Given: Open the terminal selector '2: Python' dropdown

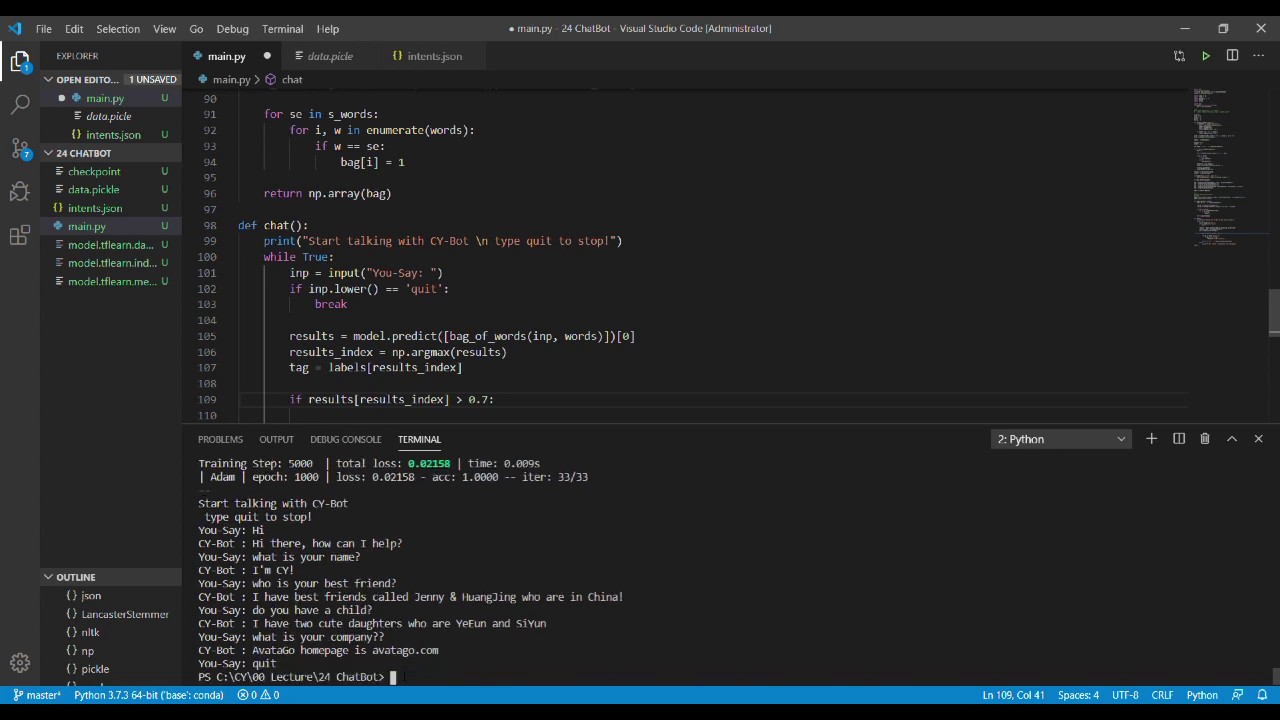Looking at the screenshot, I should [x=1060, y=439].
